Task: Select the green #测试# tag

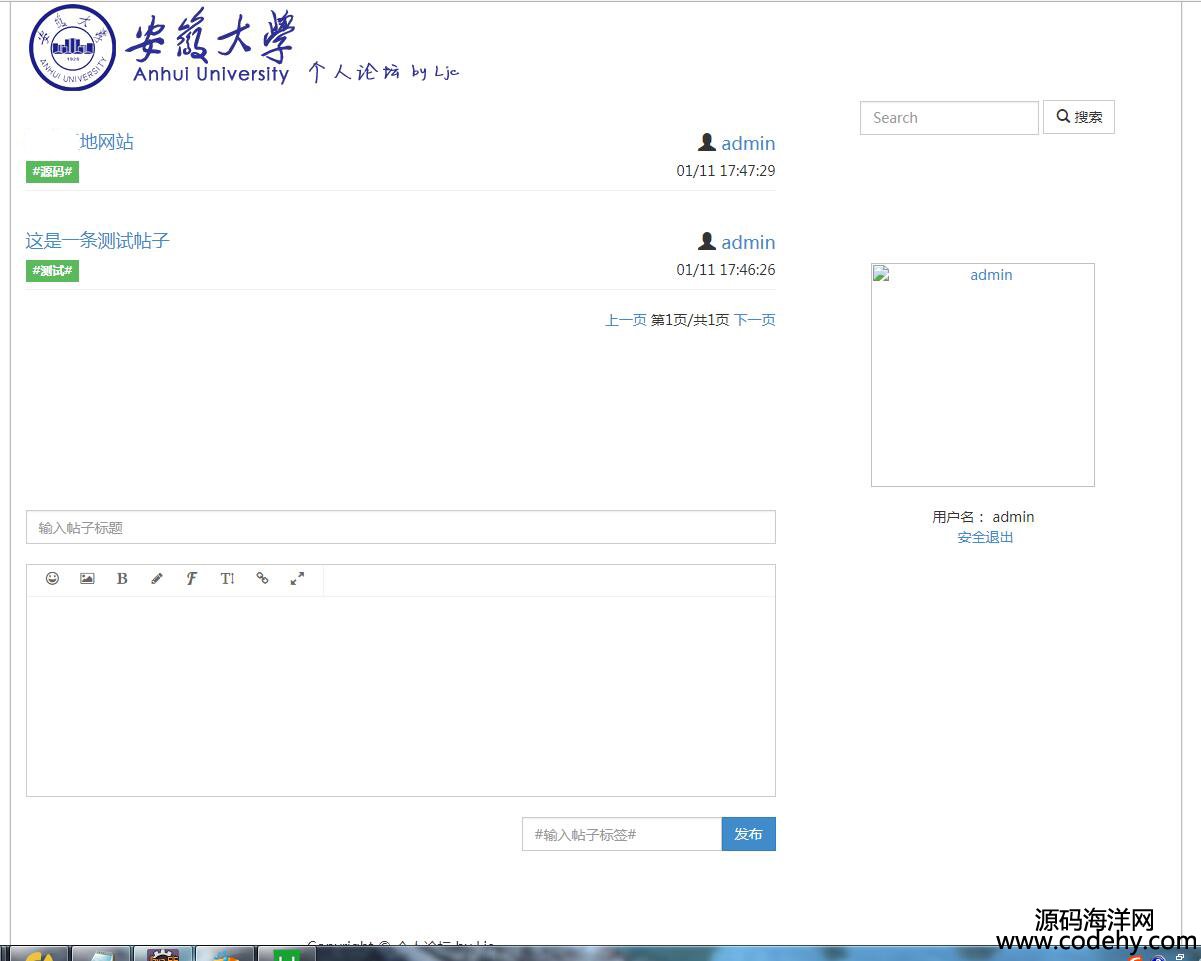Action: [52, 271]
